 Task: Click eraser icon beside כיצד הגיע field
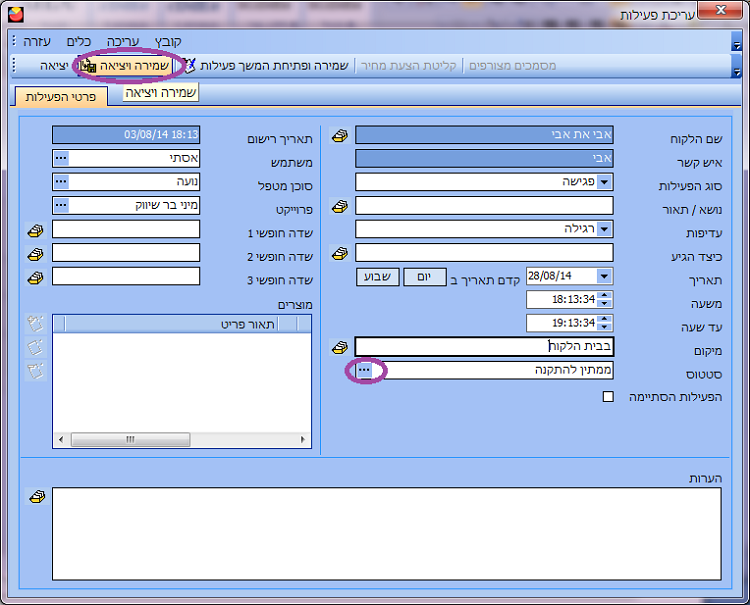340,253
